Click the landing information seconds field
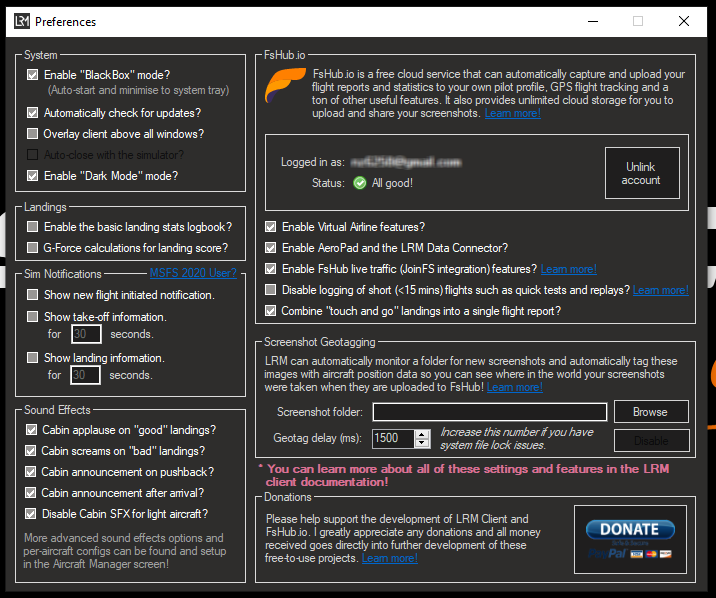The width and height of the screenshot is (716, 598). point(85,375)
